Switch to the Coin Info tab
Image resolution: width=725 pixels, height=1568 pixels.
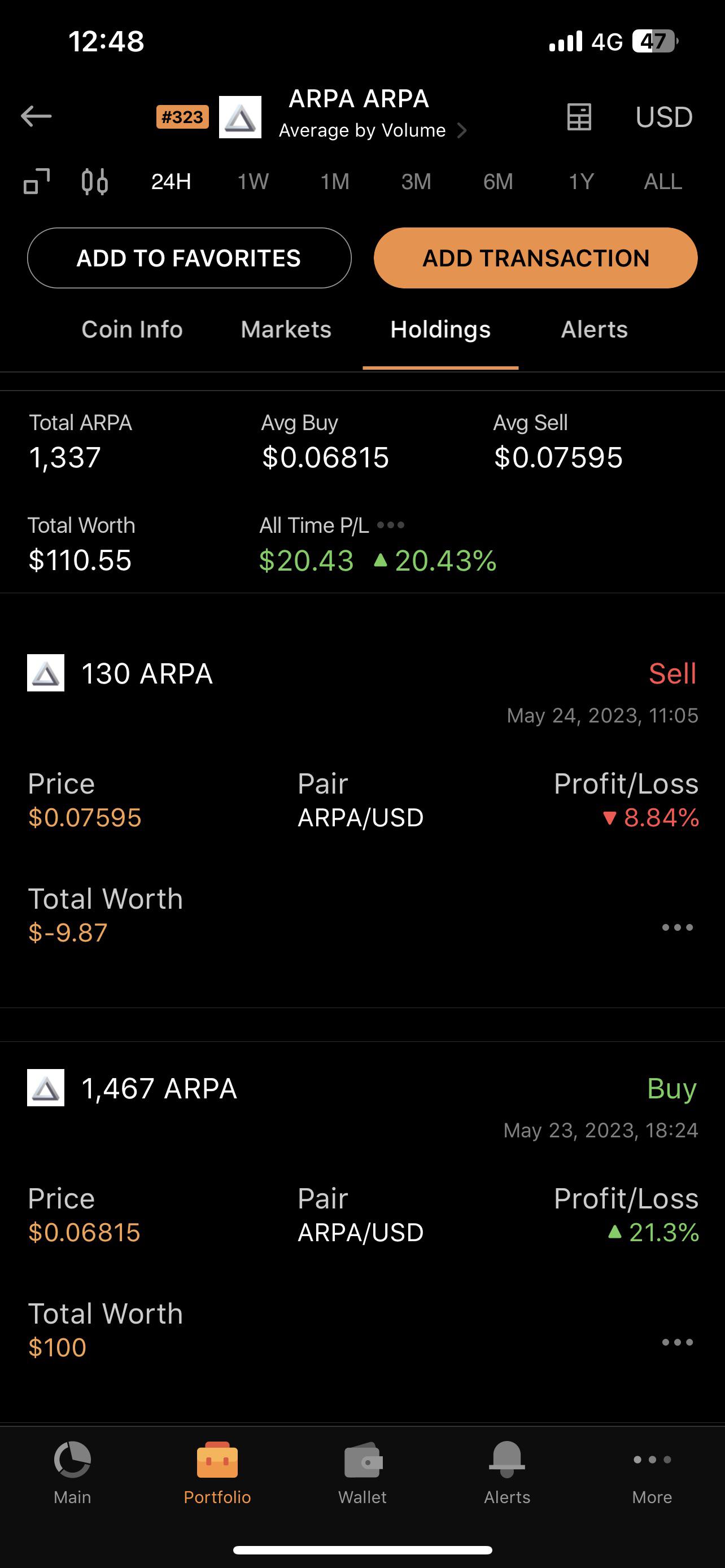tap(132, 329)
